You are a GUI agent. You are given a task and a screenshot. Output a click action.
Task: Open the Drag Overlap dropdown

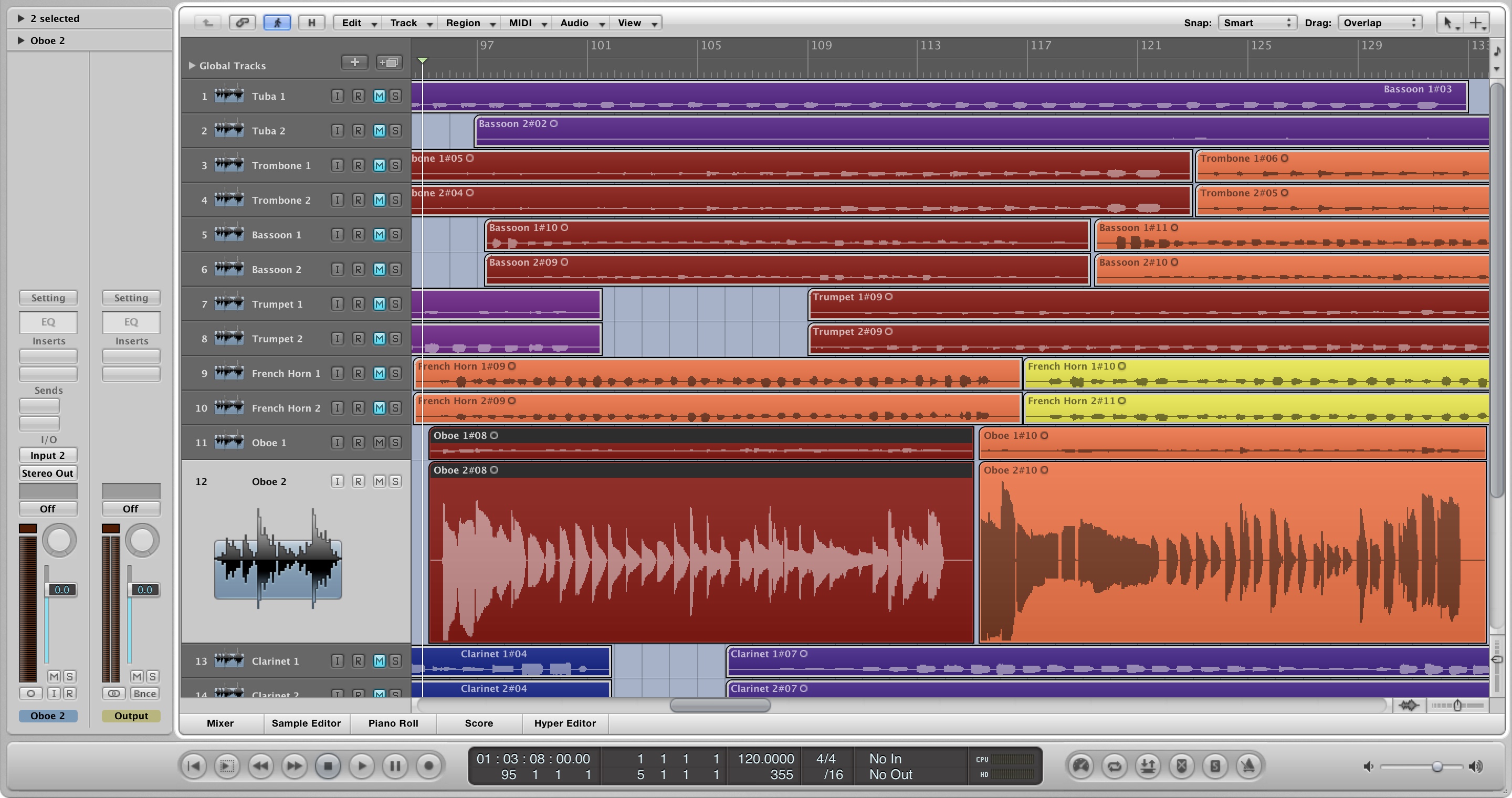tap(1379, 23)
